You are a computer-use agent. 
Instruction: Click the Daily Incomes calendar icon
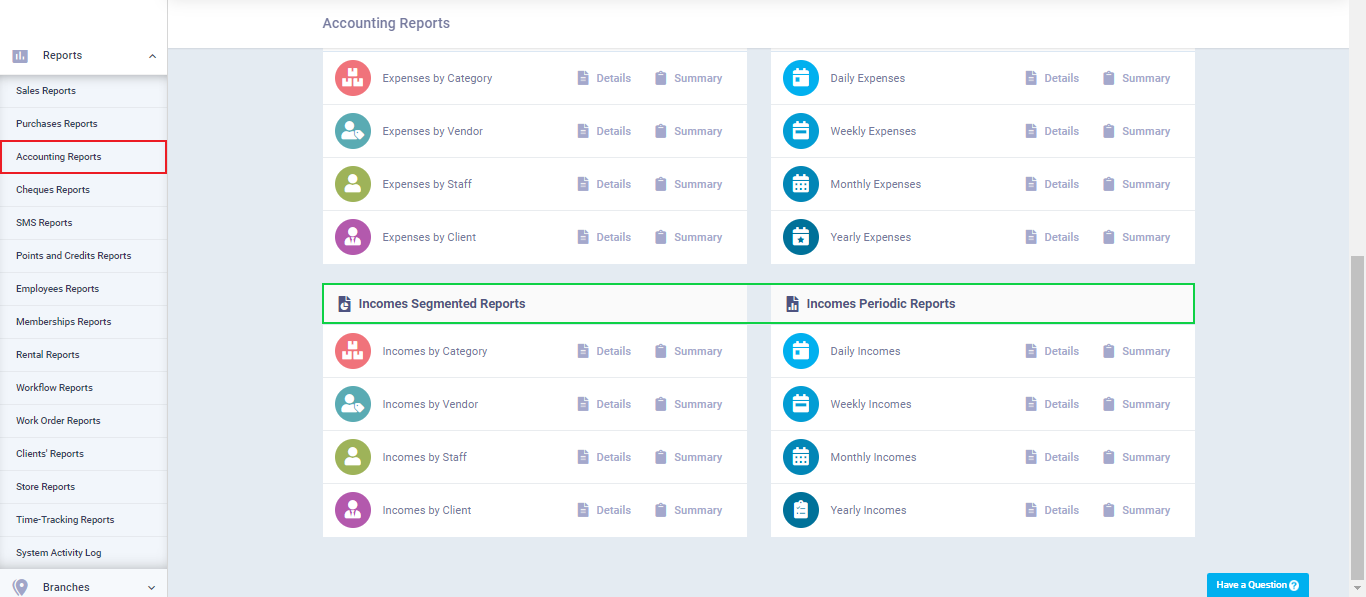[x=800, y=351]
